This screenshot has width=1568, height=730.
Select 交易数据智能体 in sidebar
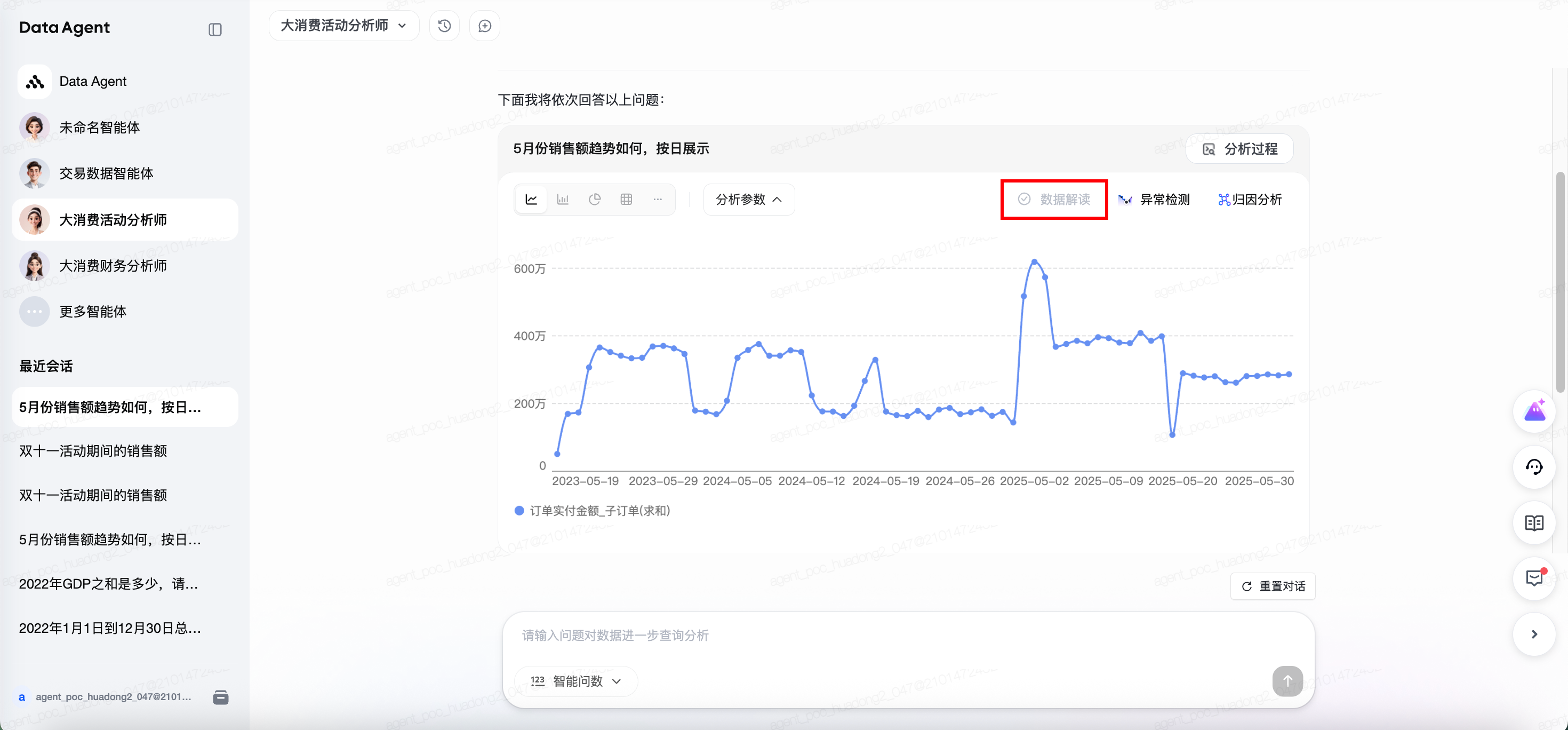point(106,173)
